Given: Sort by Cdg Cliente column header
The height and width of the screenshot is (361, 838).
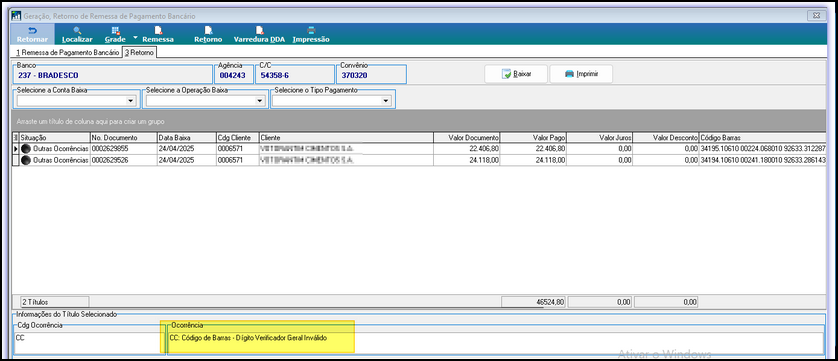Looking at the screenshot, I should pos(238,137).
